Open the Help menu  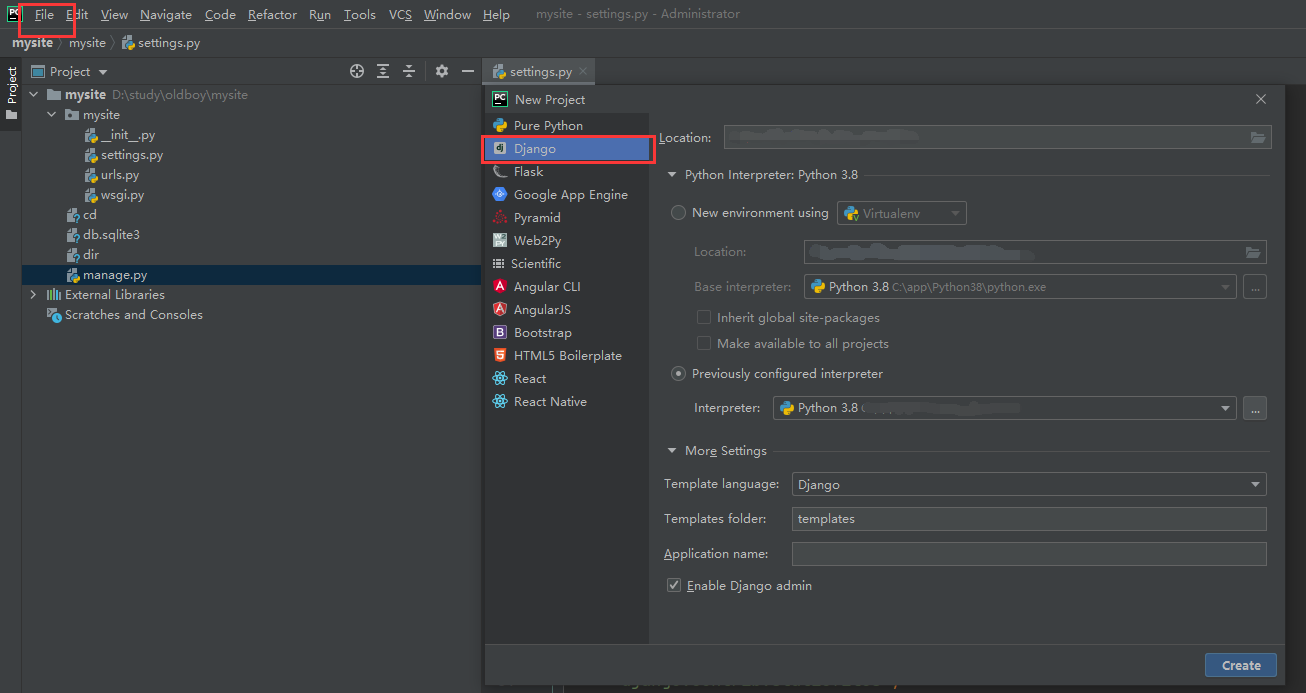click(x=496, y=14)
